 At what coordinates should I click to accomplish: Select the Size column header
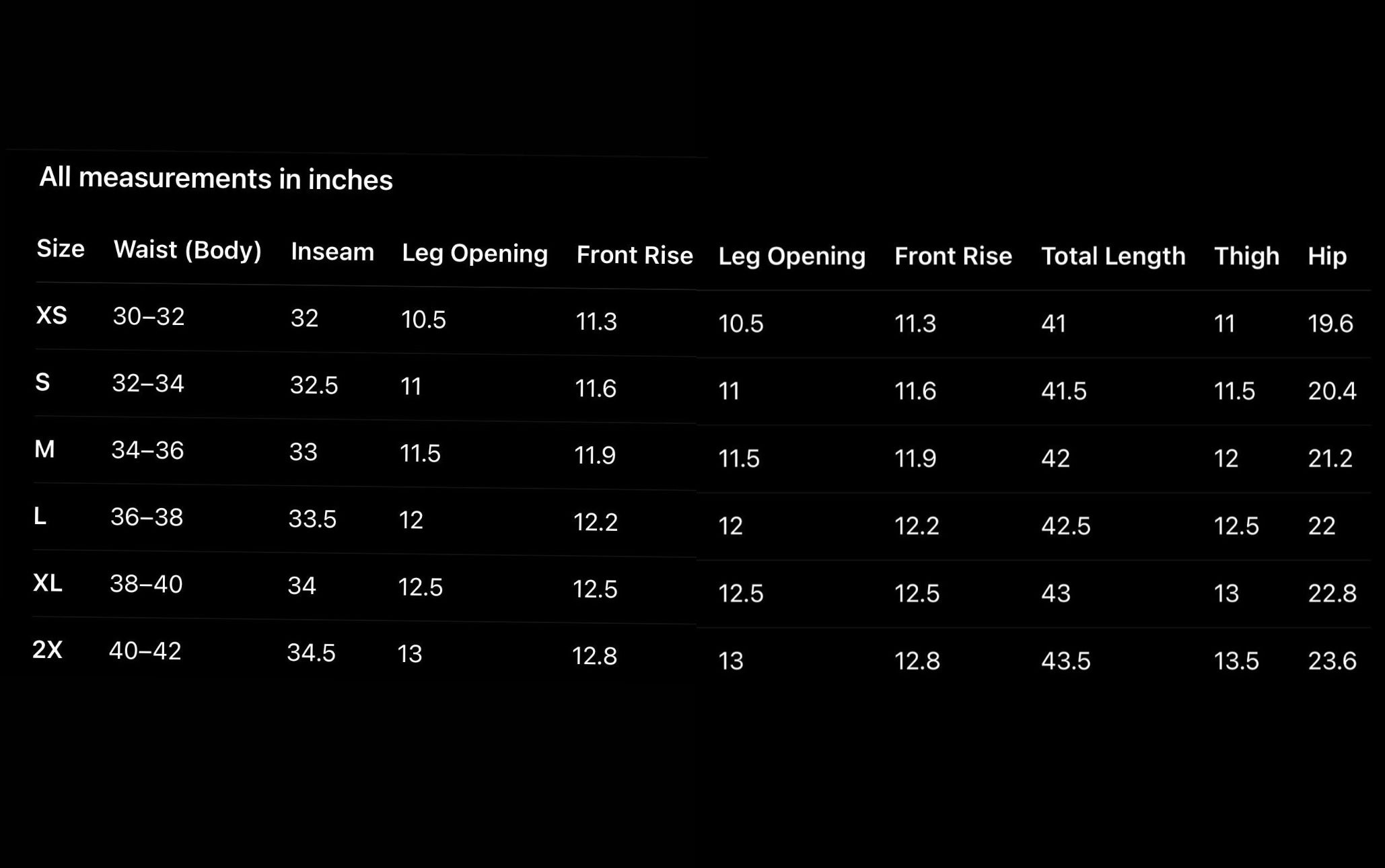[61, 248]
